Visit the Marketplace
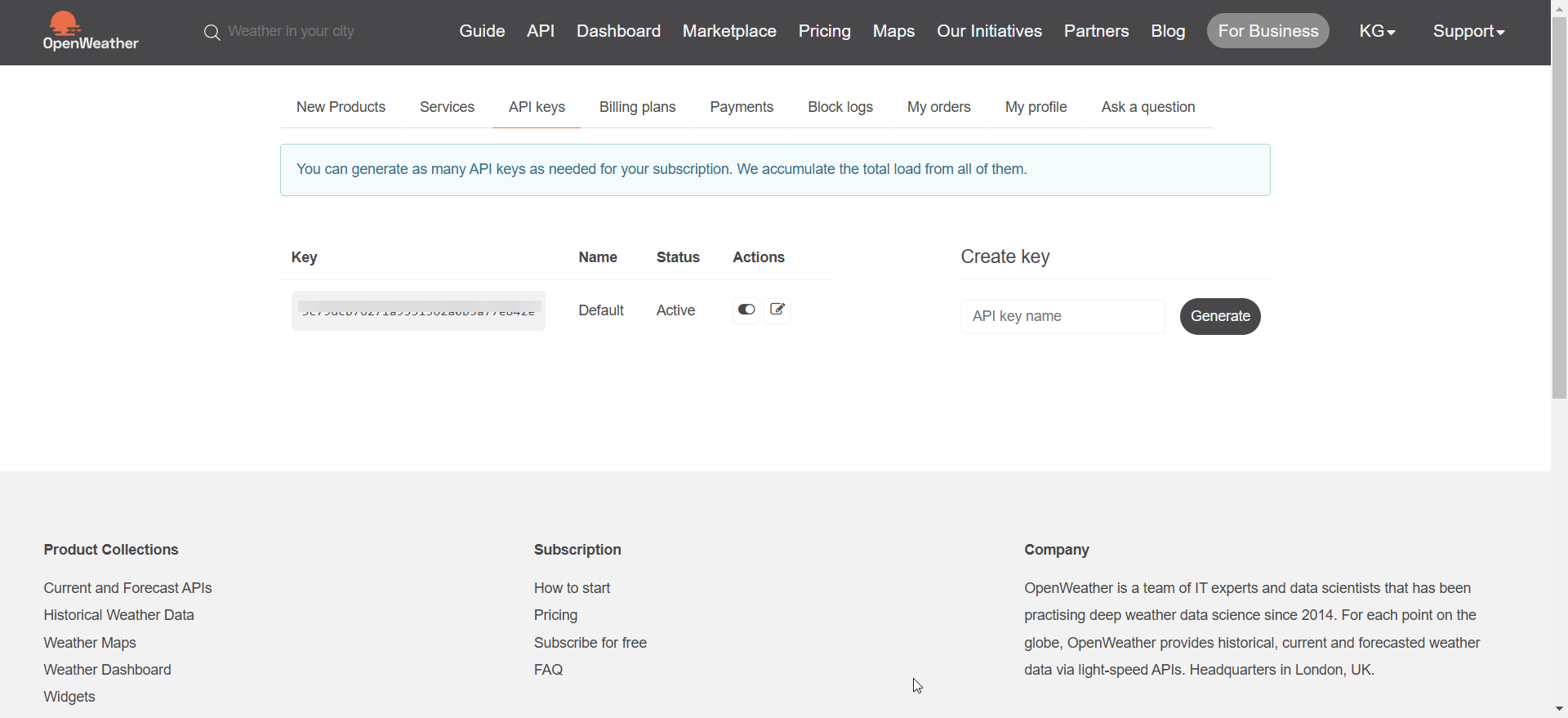The width and height of the screenshot is (1568, 718). point(729,31)
